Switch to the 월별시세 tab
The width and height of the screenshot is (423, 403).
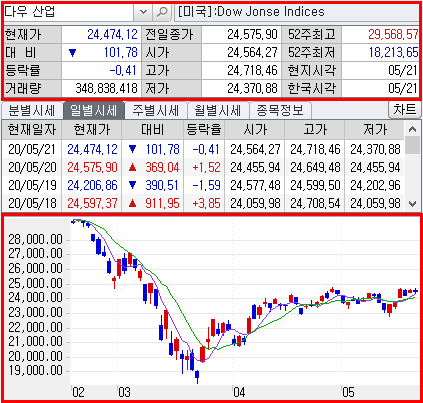pos(218,110)
